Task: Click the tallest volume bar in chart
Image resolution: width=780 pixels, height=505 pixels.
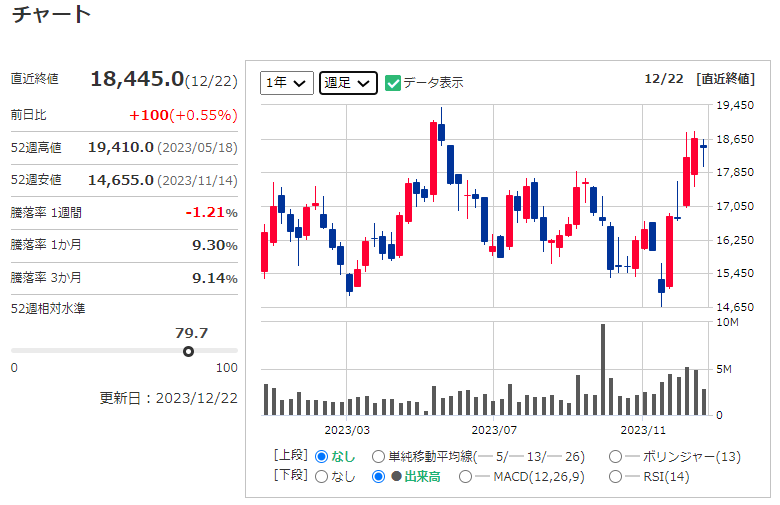Action: (603, 370)
